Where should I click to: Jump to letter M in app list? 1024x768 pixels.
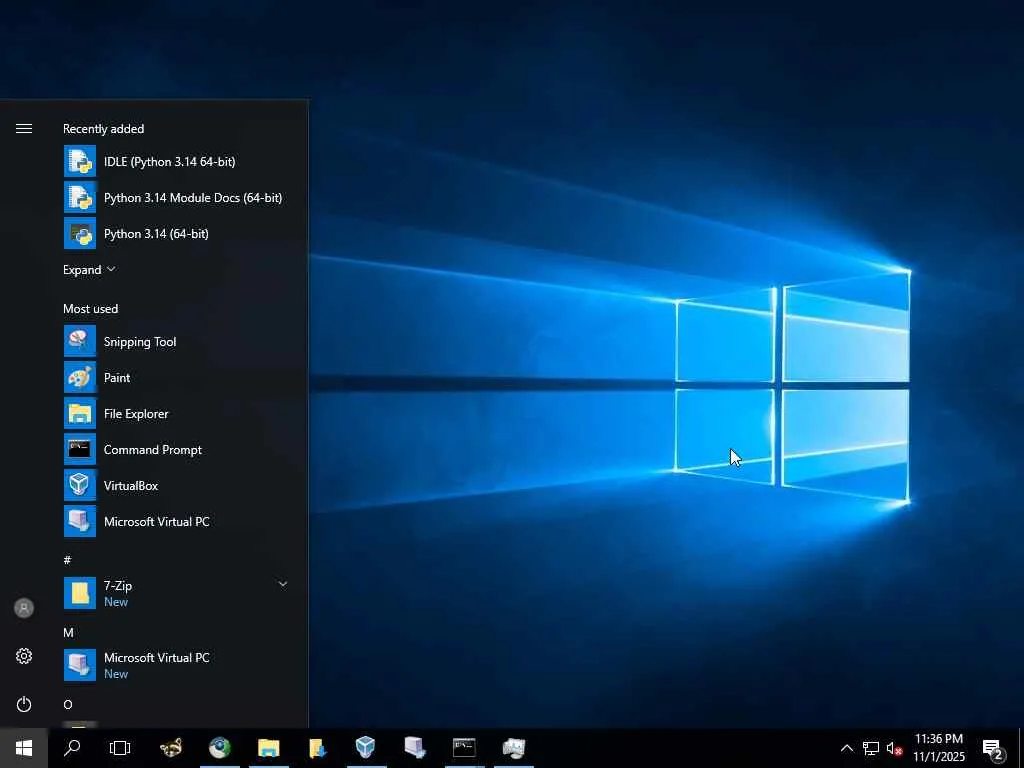(x=68, y=632)
